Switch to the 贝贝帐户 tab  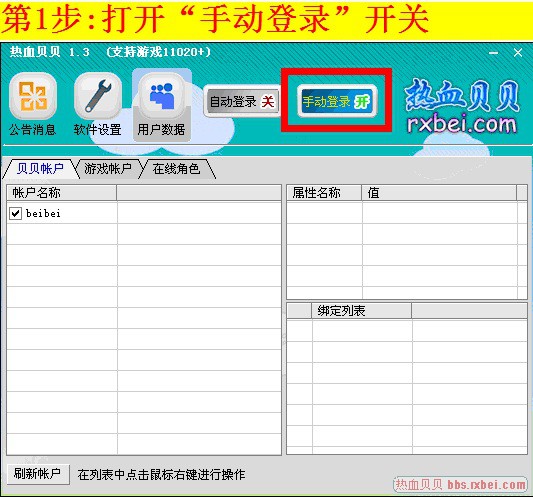click(x=40, y=168)
